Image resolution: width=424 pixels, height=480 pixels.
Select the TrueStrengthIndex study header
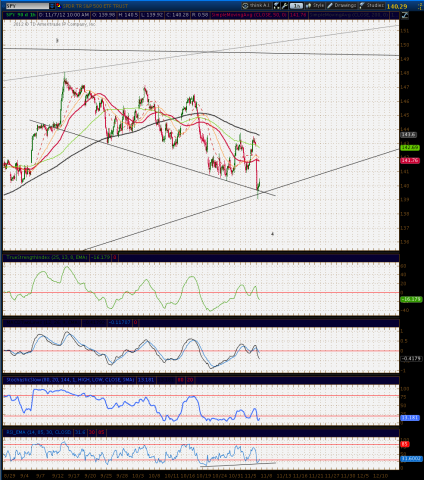coord(47,257)
